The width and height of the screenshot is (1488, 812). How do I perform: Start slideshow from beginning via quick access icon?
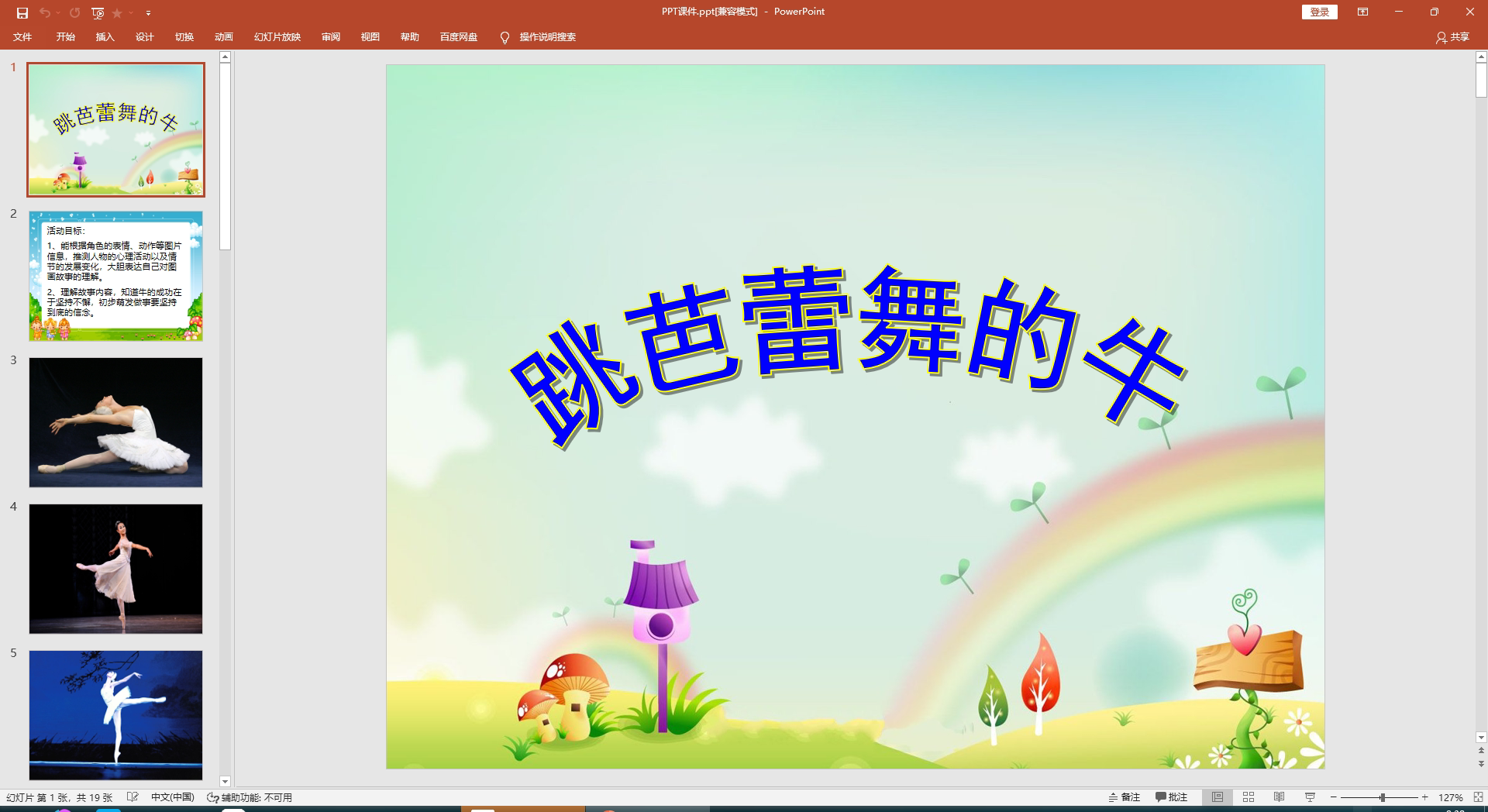point(97,12)
